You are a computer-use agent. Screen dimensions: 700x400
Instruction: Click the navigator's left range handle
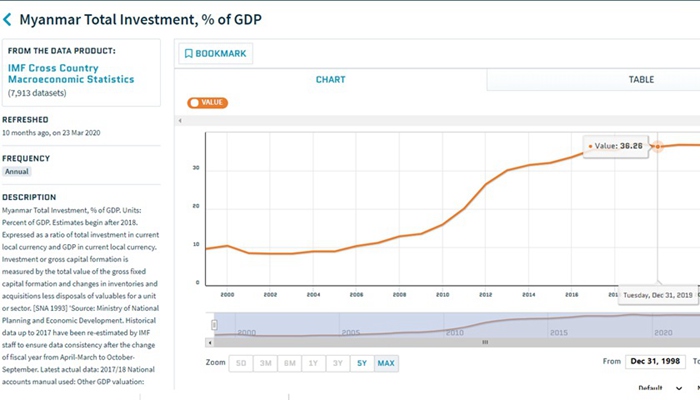pos(213,325)
